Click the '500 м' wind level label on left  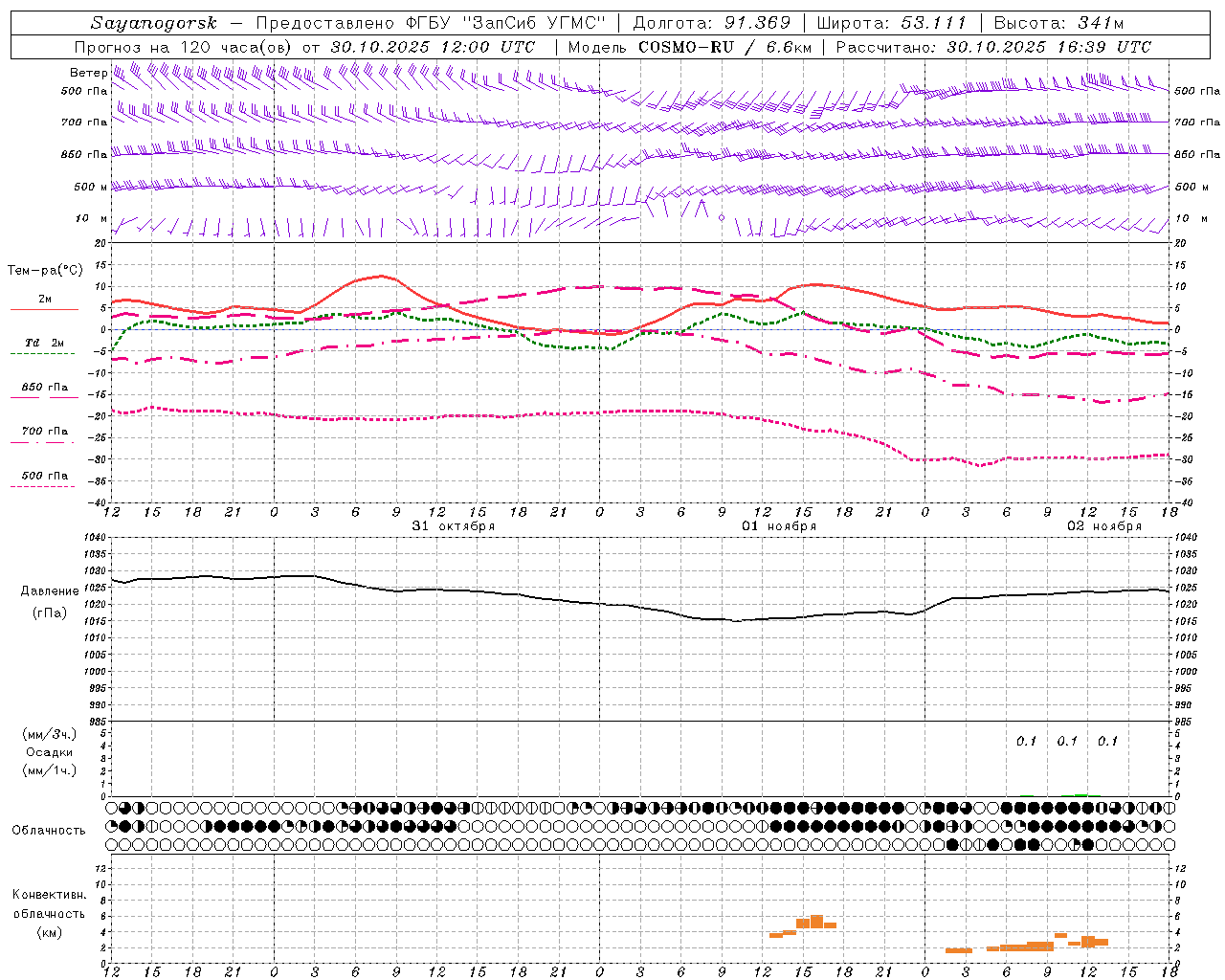91,188
